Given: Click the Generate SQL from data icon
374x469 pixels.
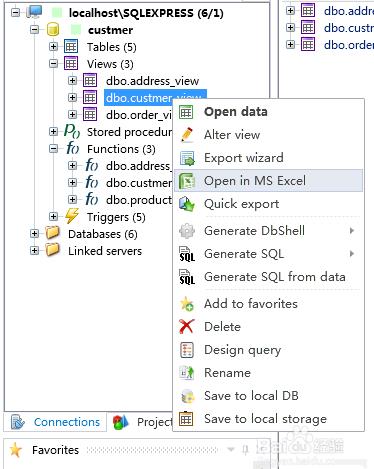Looking at the screenshot, I should coord(187,277).
